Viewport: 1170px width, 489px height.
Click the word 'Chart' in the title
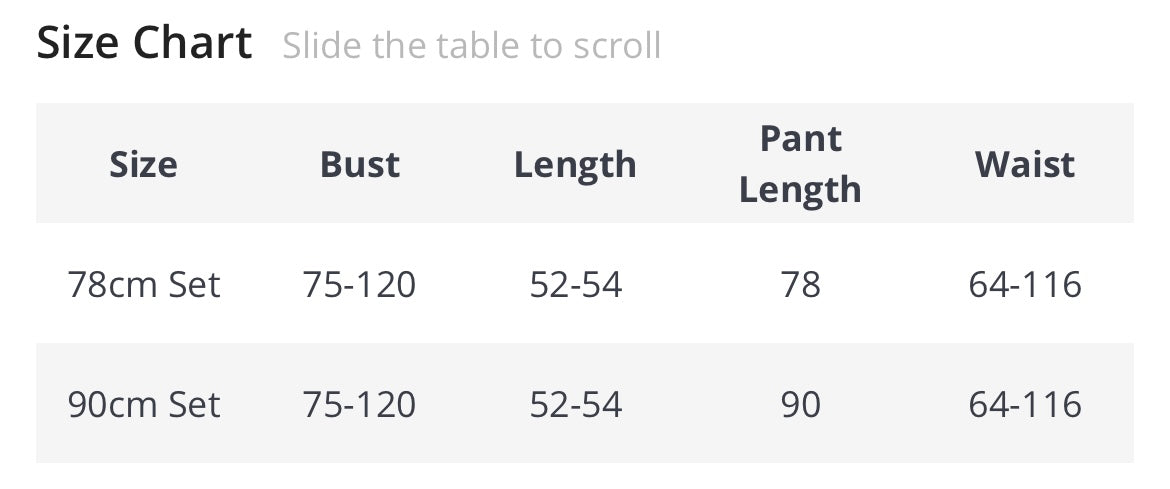(x=193, y=44)
